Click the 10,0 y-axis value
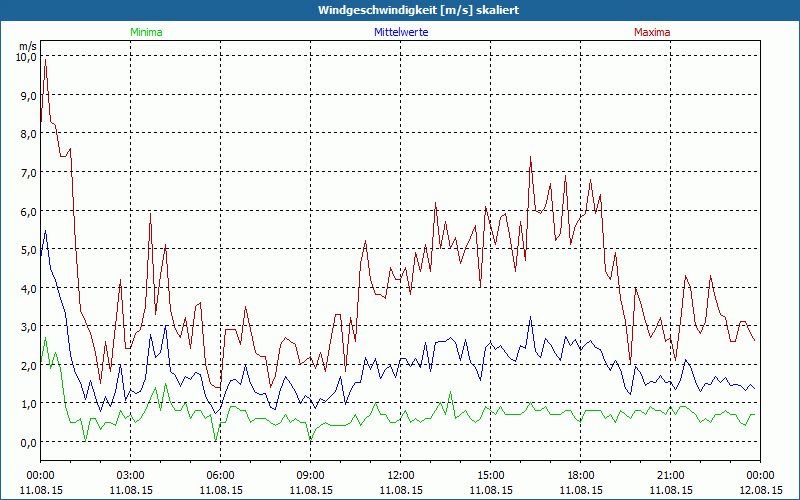The image size is (800, 500). [x=27, y=57]
